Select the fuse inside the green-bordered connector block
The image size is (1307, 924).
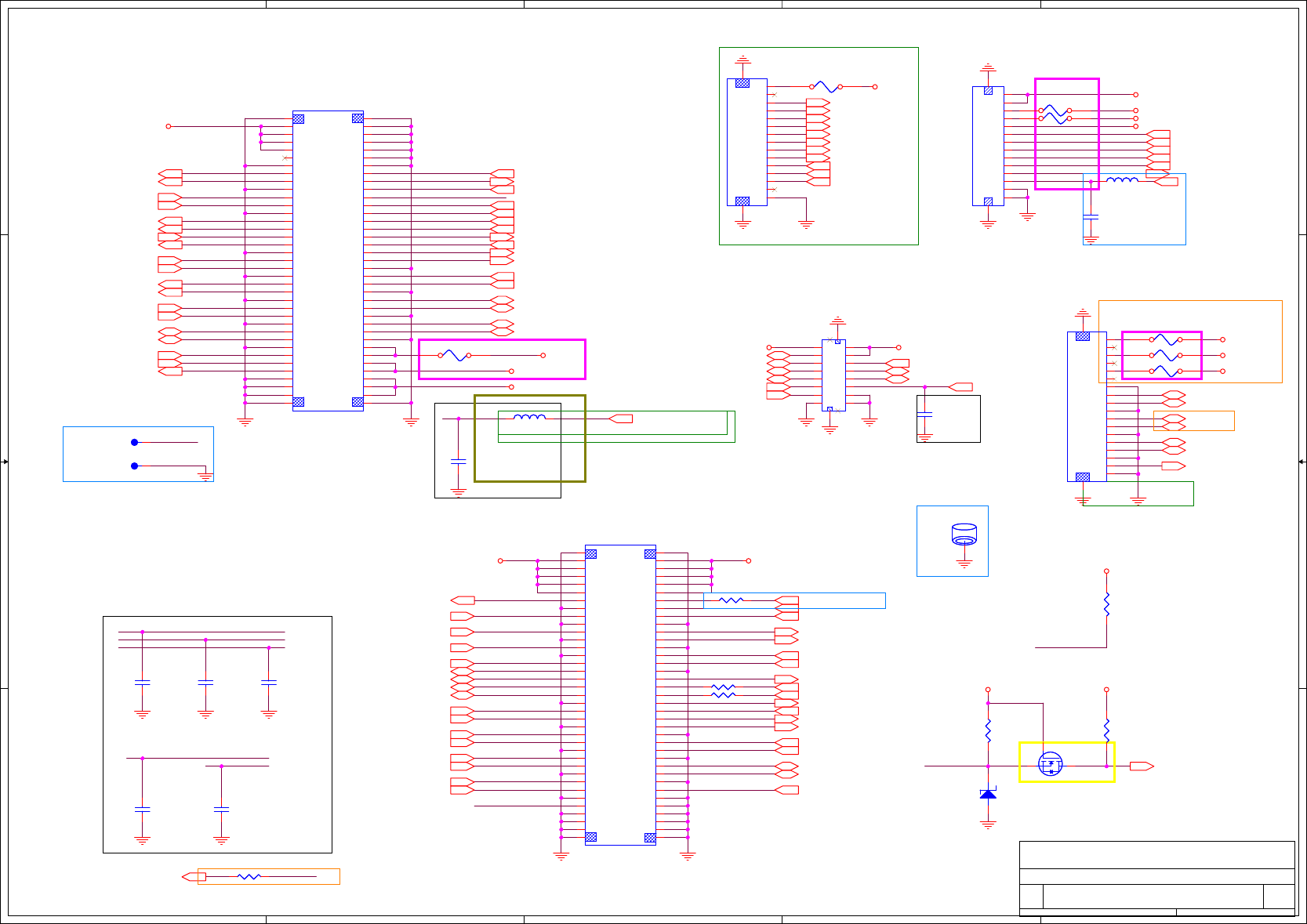click(826, 87)
